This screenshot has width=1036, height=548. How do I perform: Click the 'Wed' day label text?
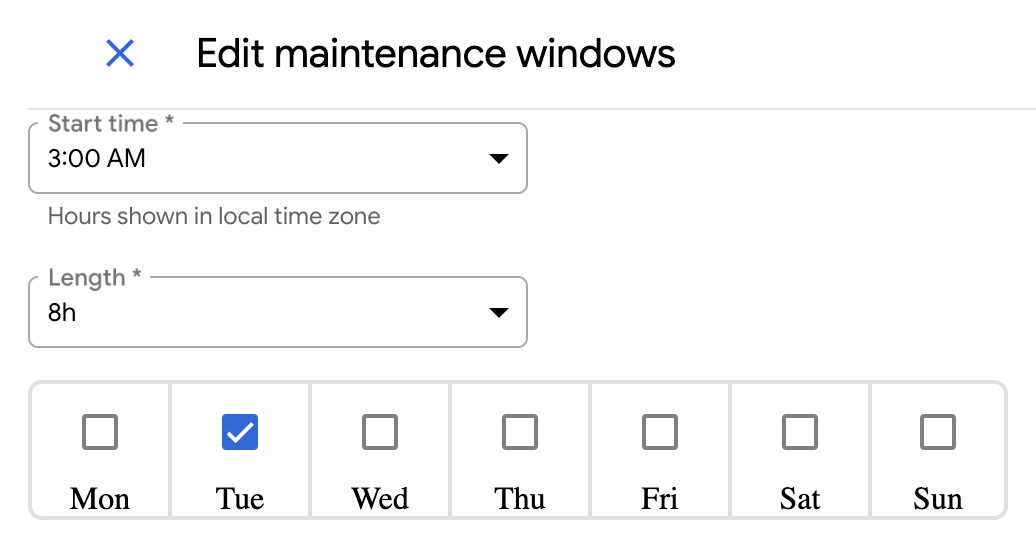[380, 498]
